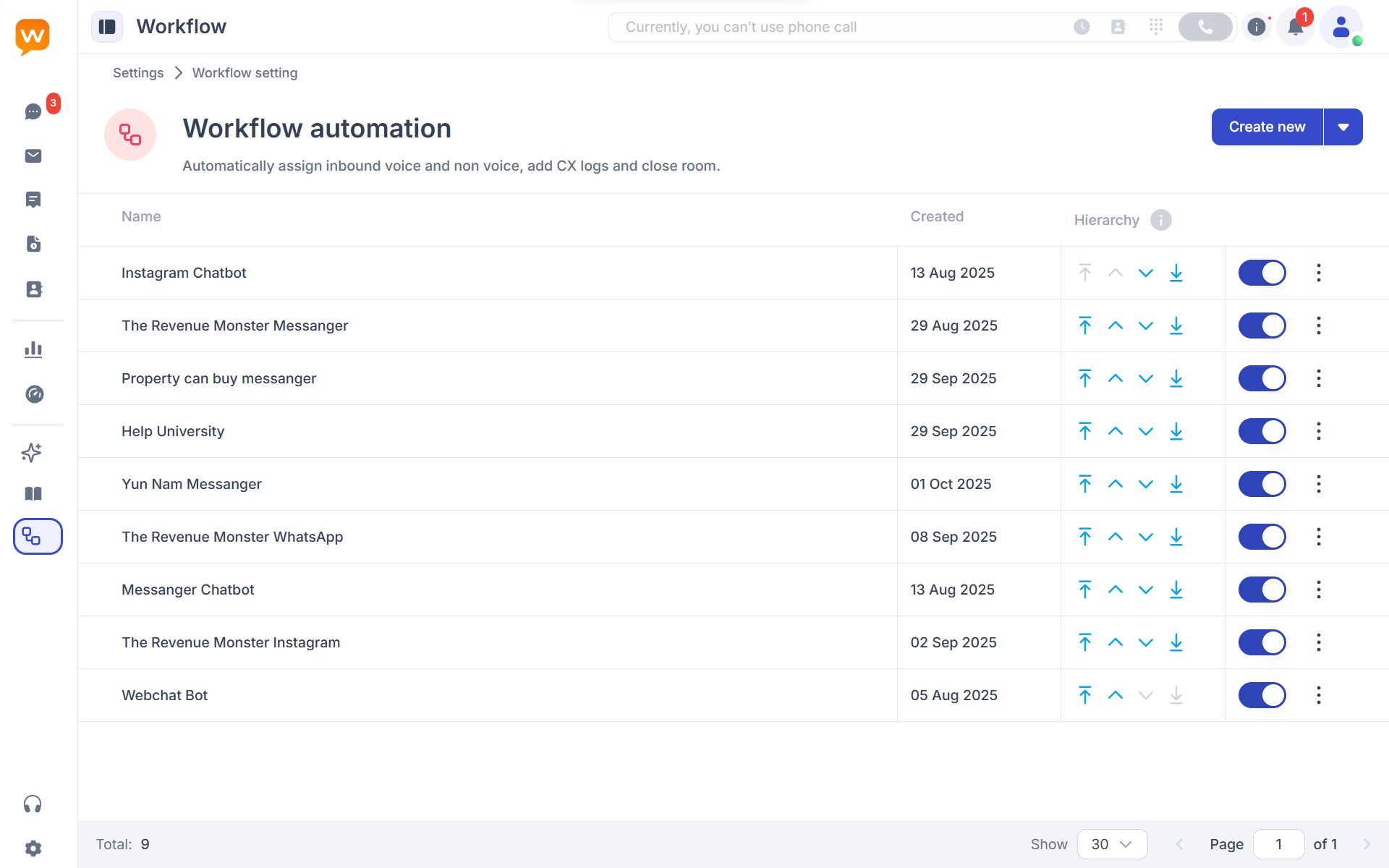
Task: Click the page number input field
Action: [1278, 844]
